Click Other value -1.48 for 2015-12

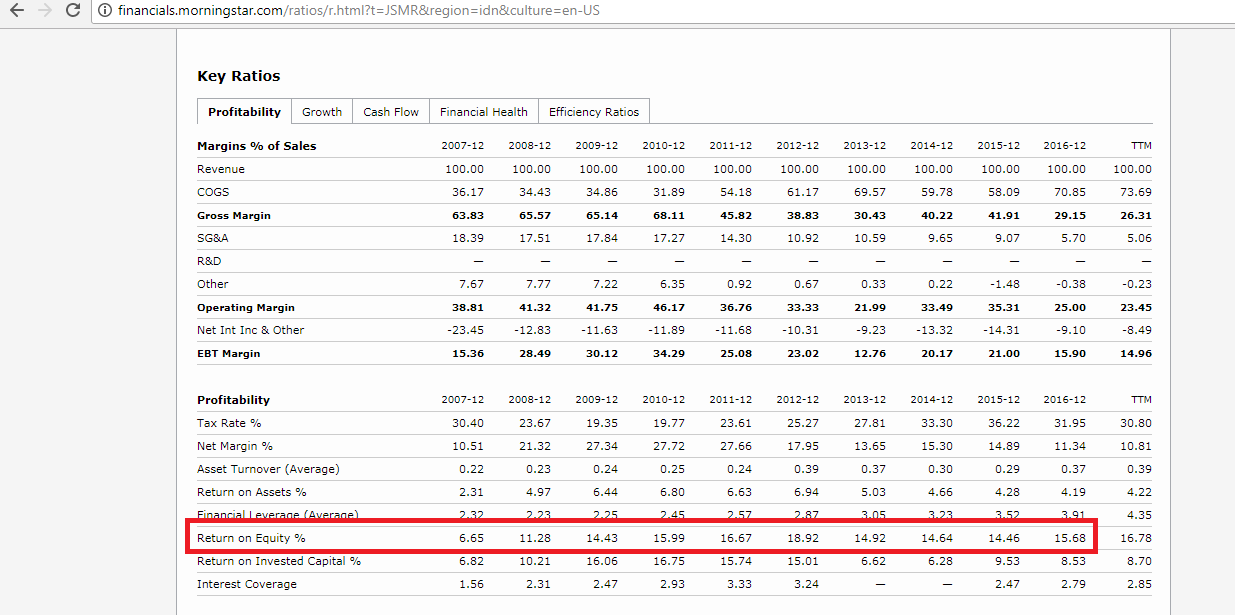tap(1003, 284)
